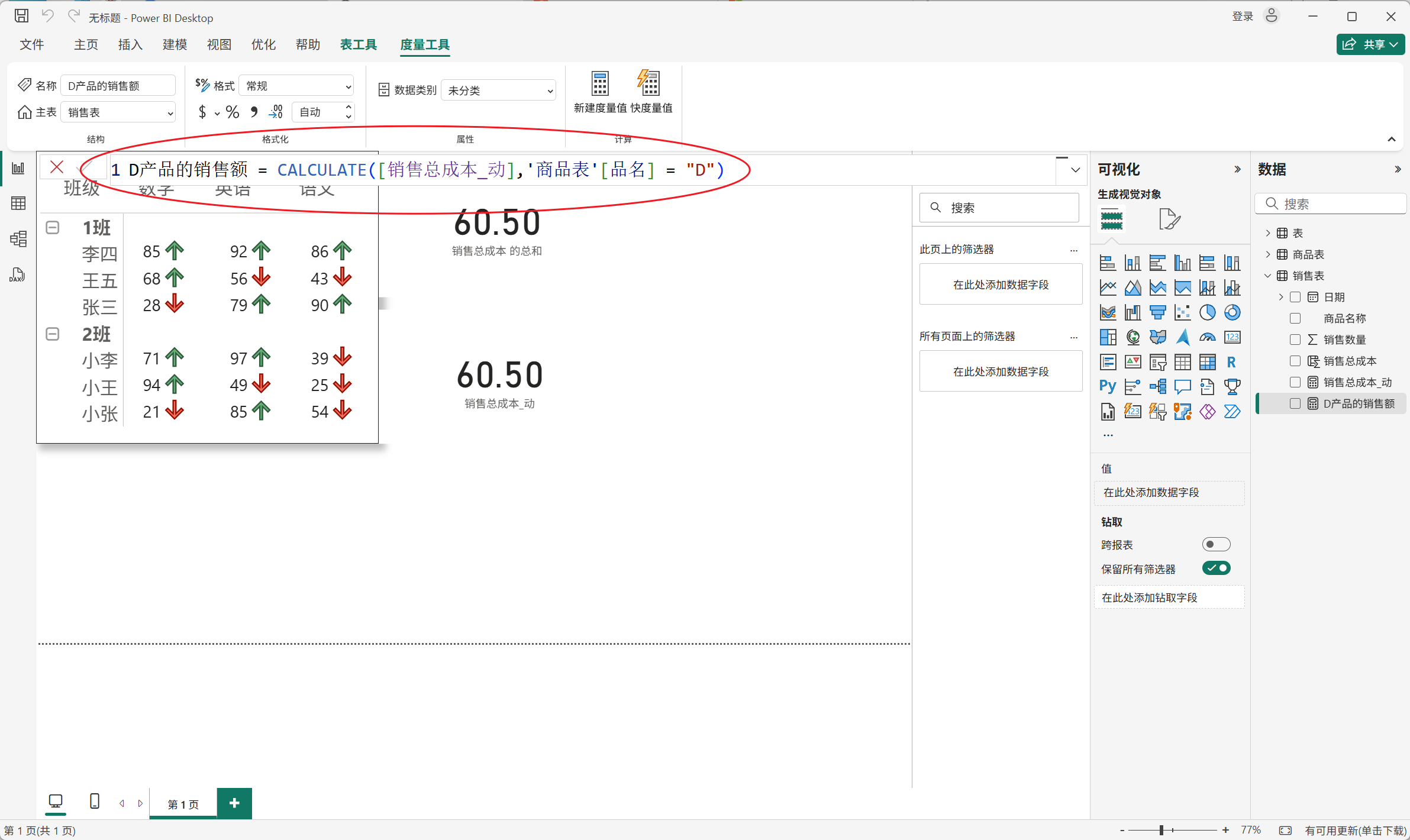Click the New Measure (新建度量值) icon
This screenshot has height=840, width=1410.
600,84
